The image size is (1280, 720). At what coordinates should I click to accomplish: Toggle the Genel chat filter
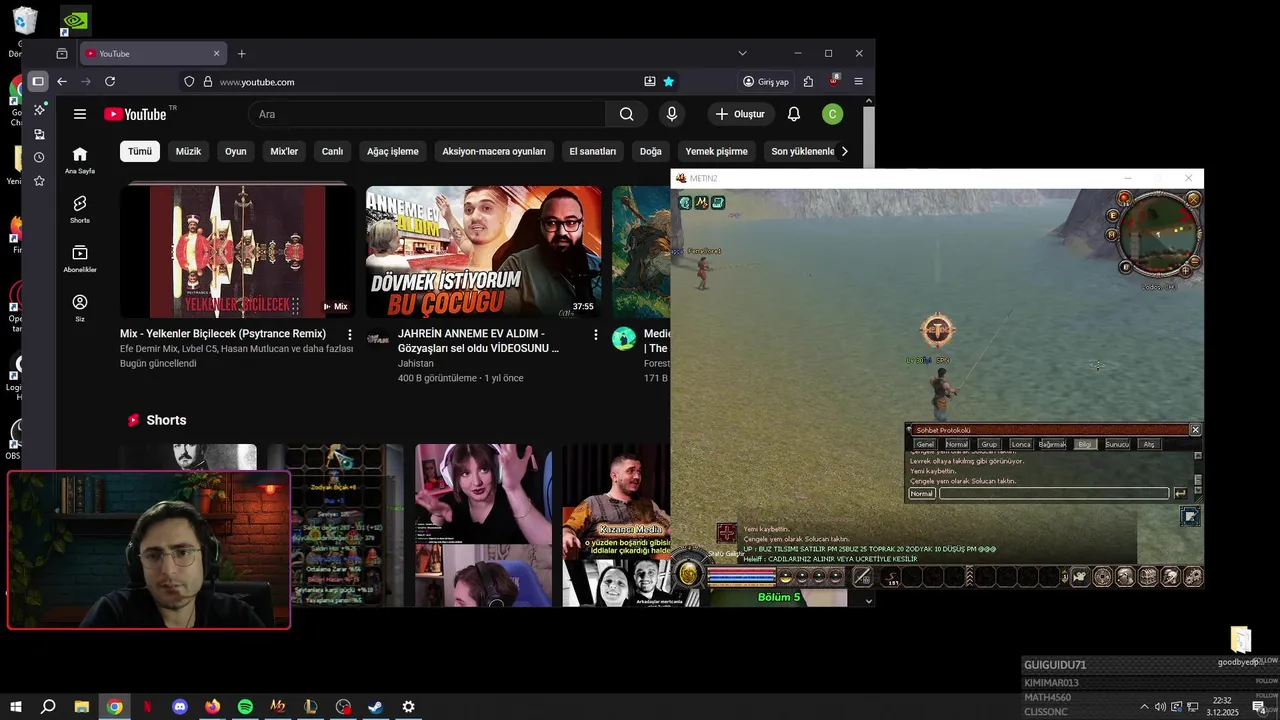pyautogui.click(x=925, y=444)
